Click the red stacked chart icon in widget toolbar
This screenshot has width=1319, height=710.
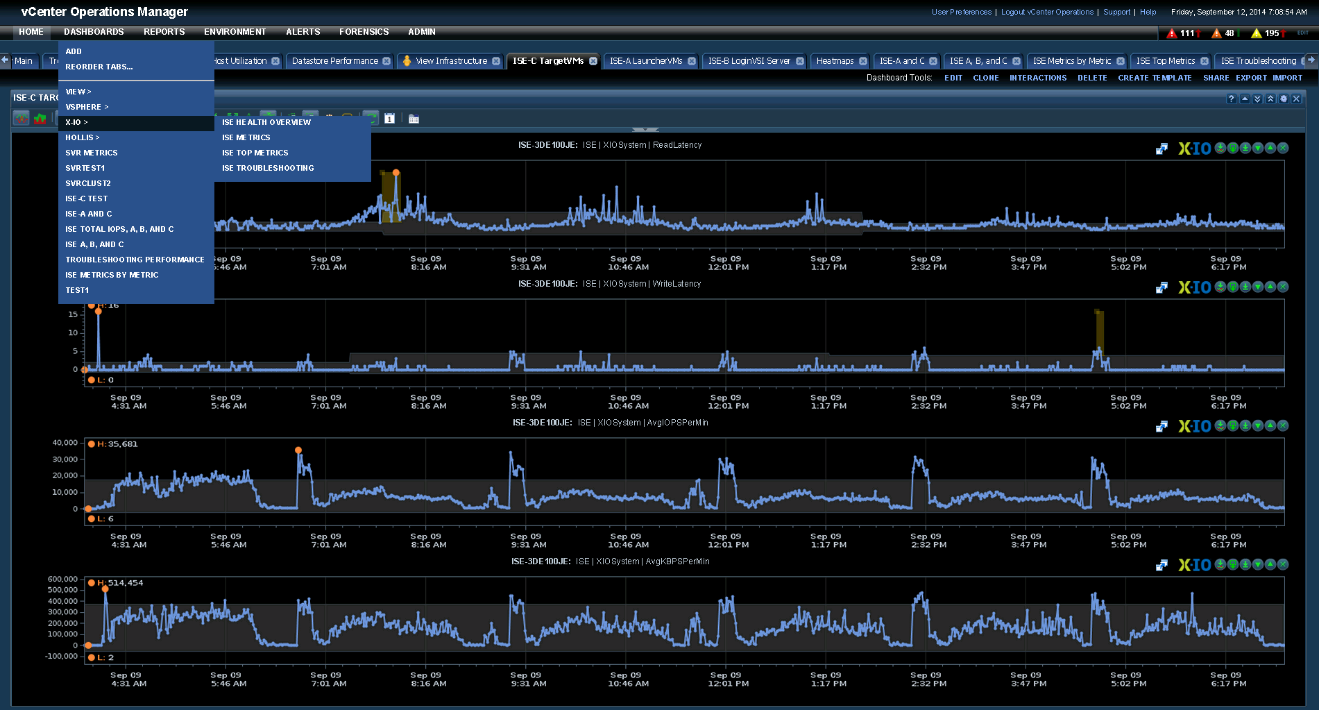click(40, 118)
